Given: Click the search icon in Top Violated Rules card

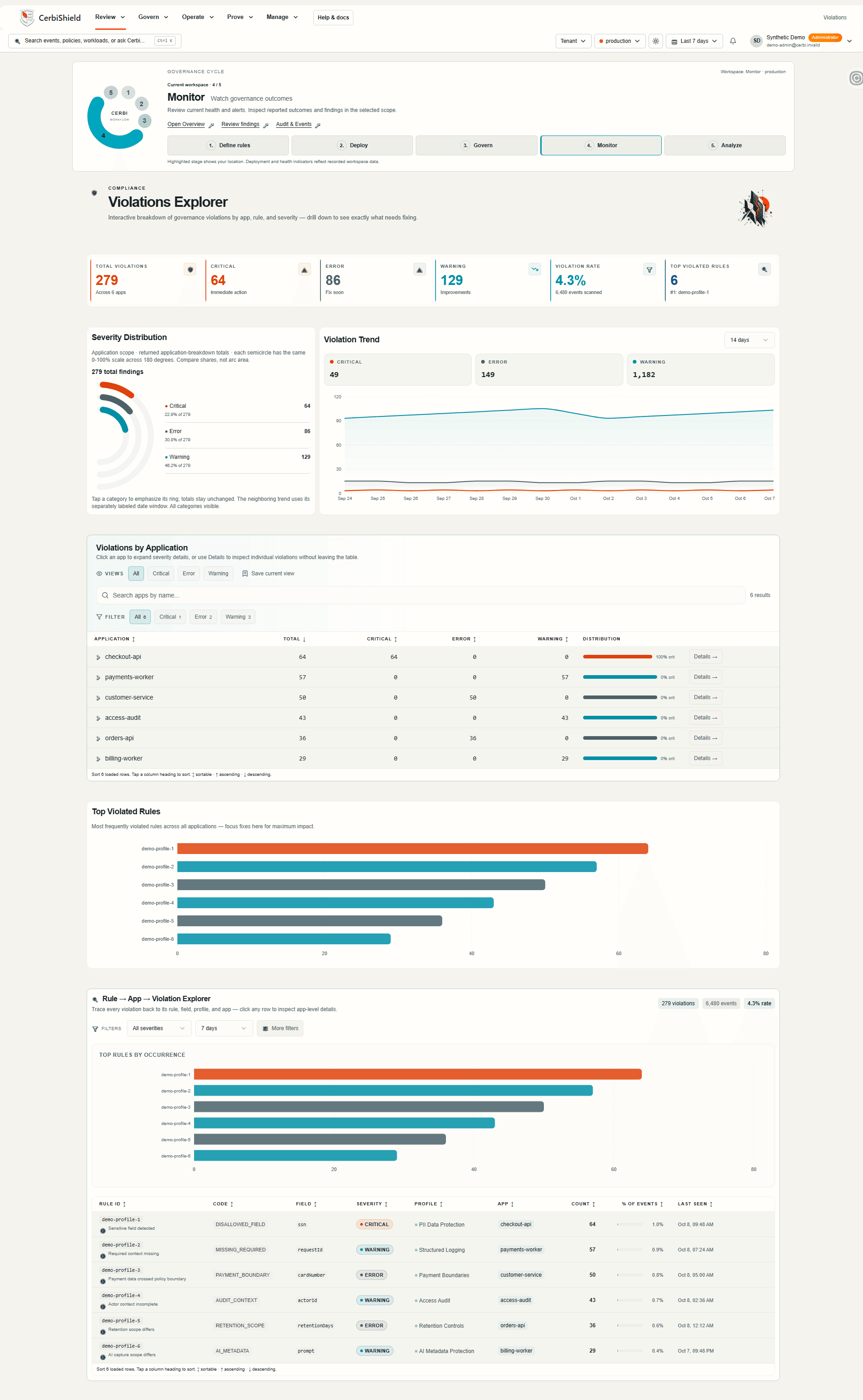Looking at the screenshot, I should point(764,270).
